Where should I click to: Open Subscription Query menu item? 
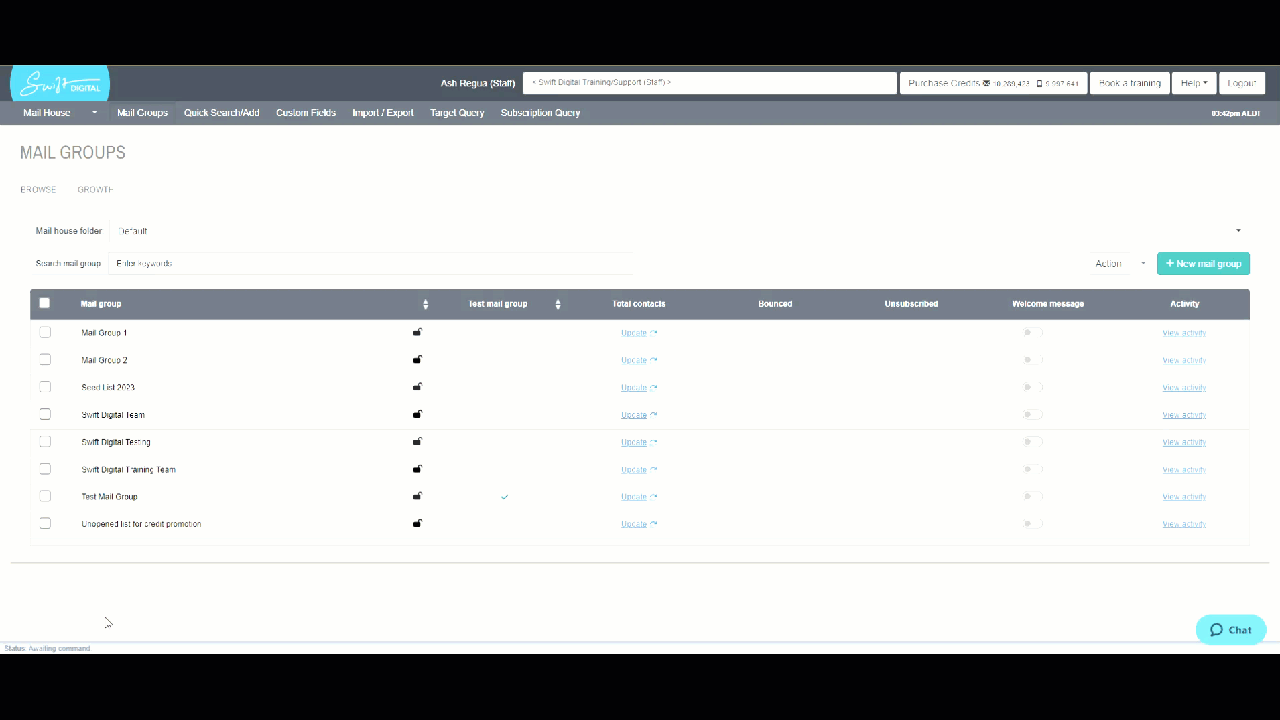click(x=540, y=113)
